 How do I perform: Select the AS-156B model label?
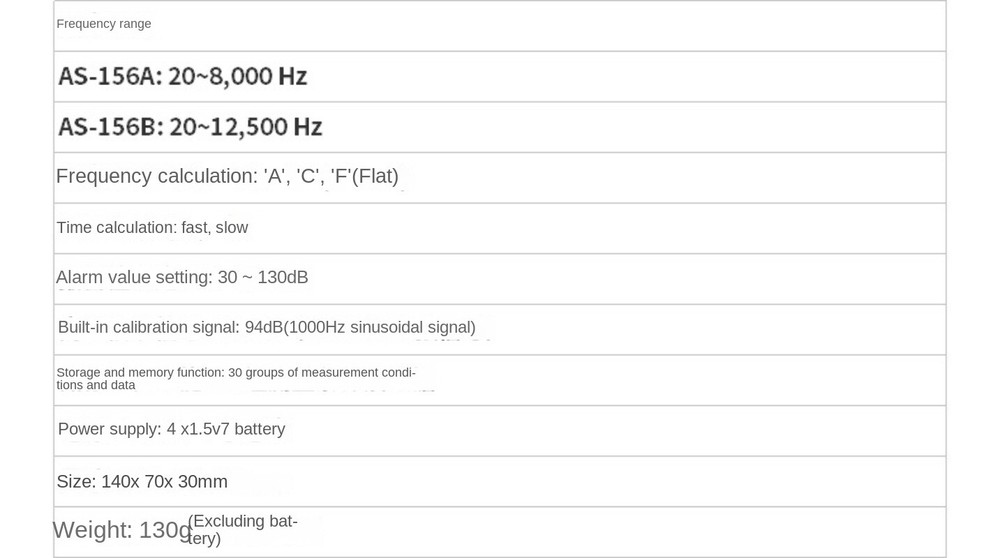108,127
